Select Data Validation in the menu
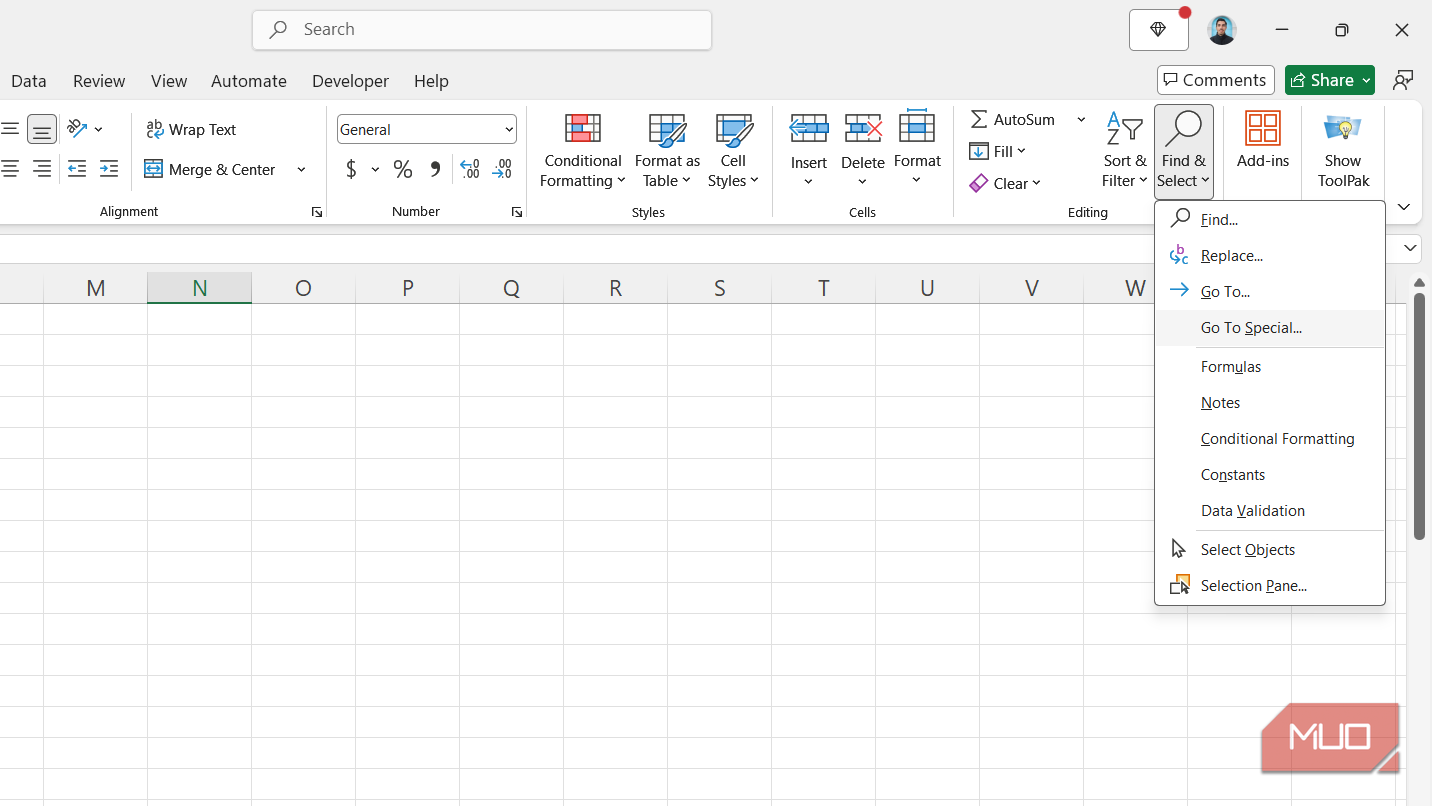 tap(1270, 511)
